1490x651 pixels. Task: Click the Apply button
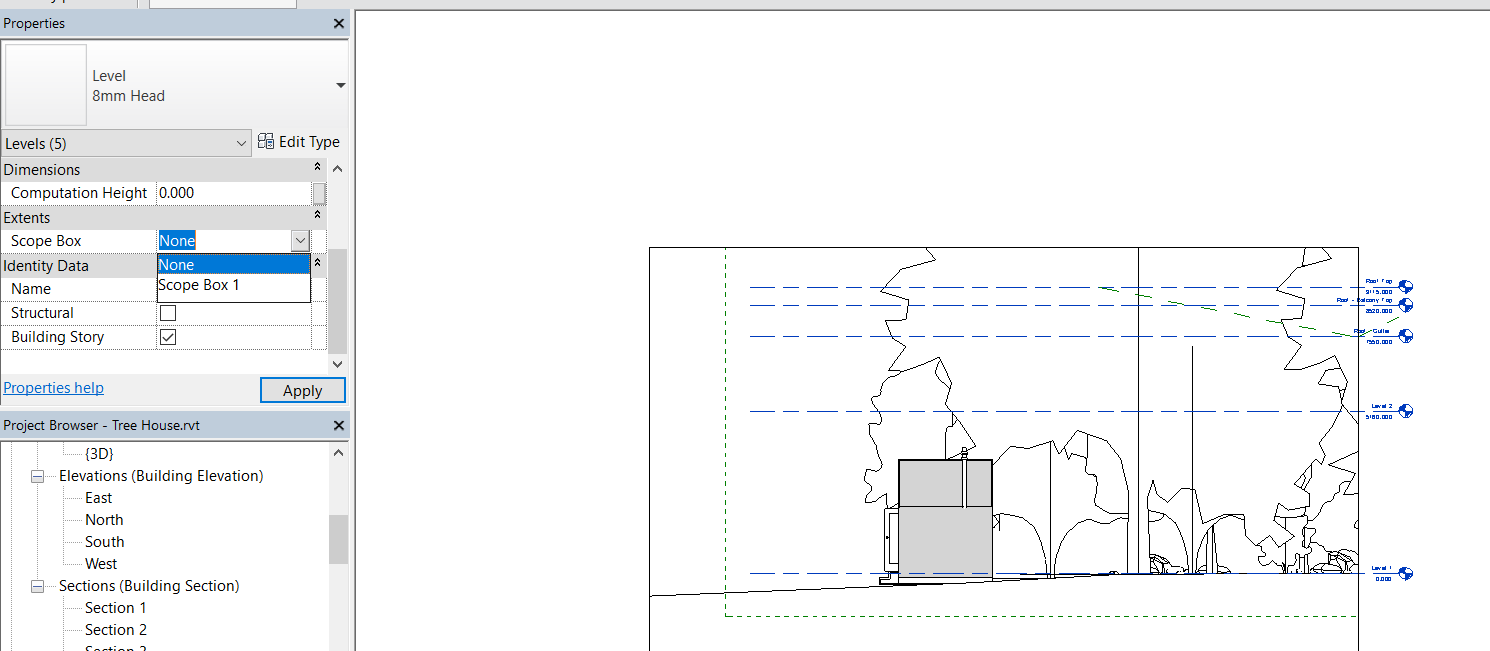coord(303,390)
